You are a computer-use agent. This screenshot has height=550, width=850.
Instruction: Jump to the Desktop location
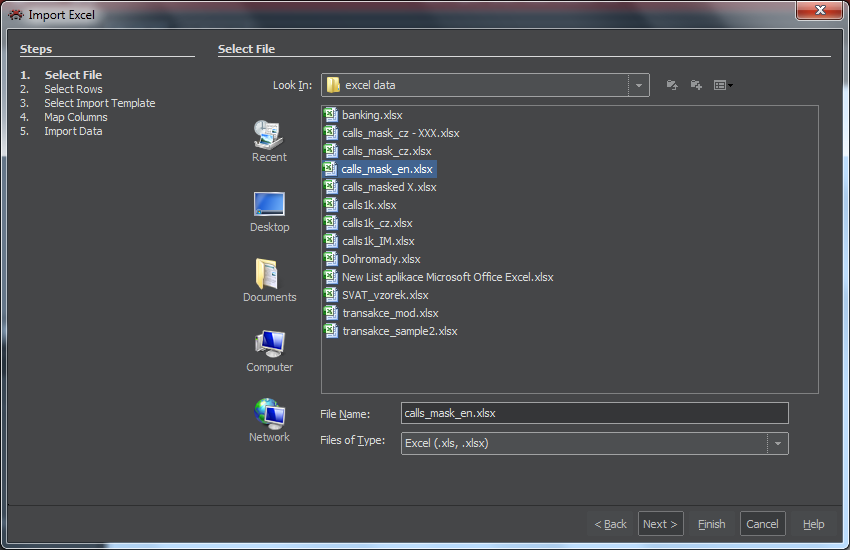[x=269, y=211]
